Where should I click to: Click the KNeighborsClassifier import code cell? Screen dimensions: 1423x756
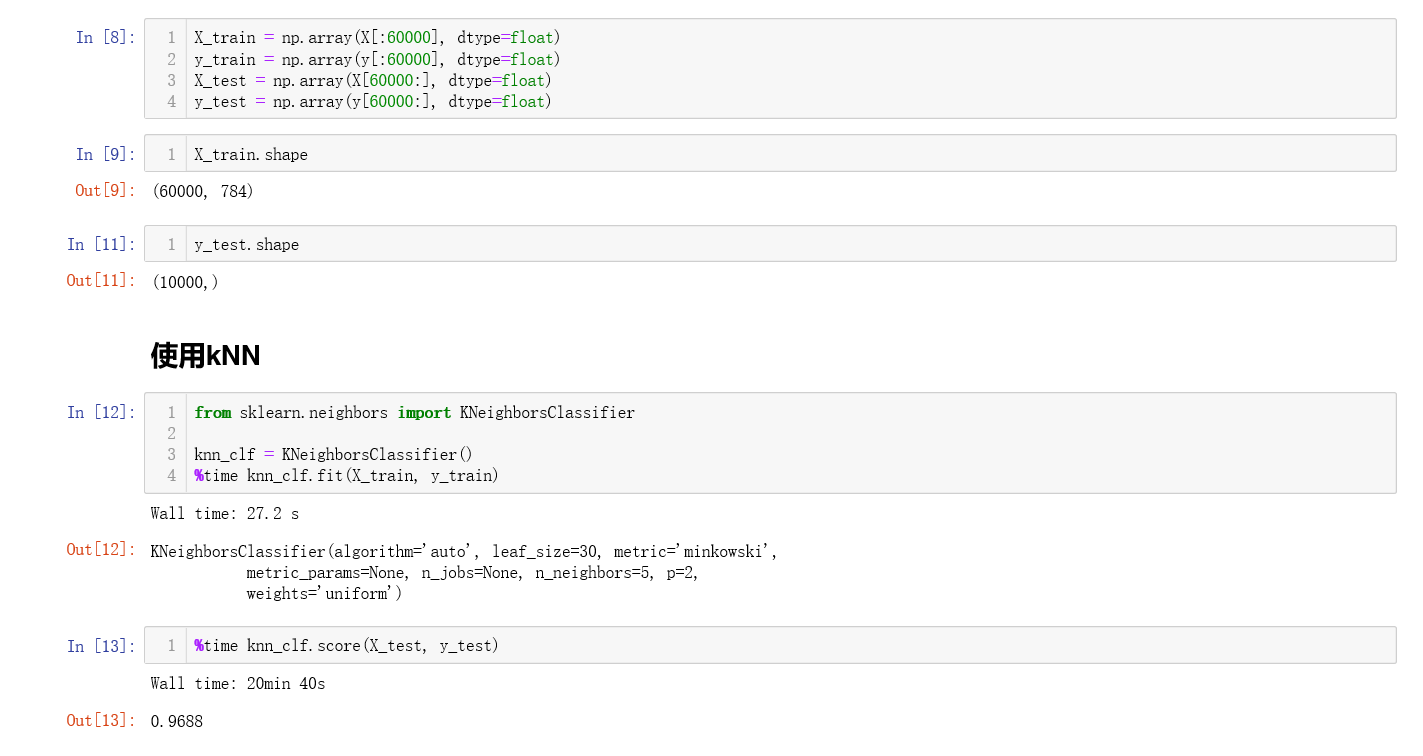tap(770, 443)
